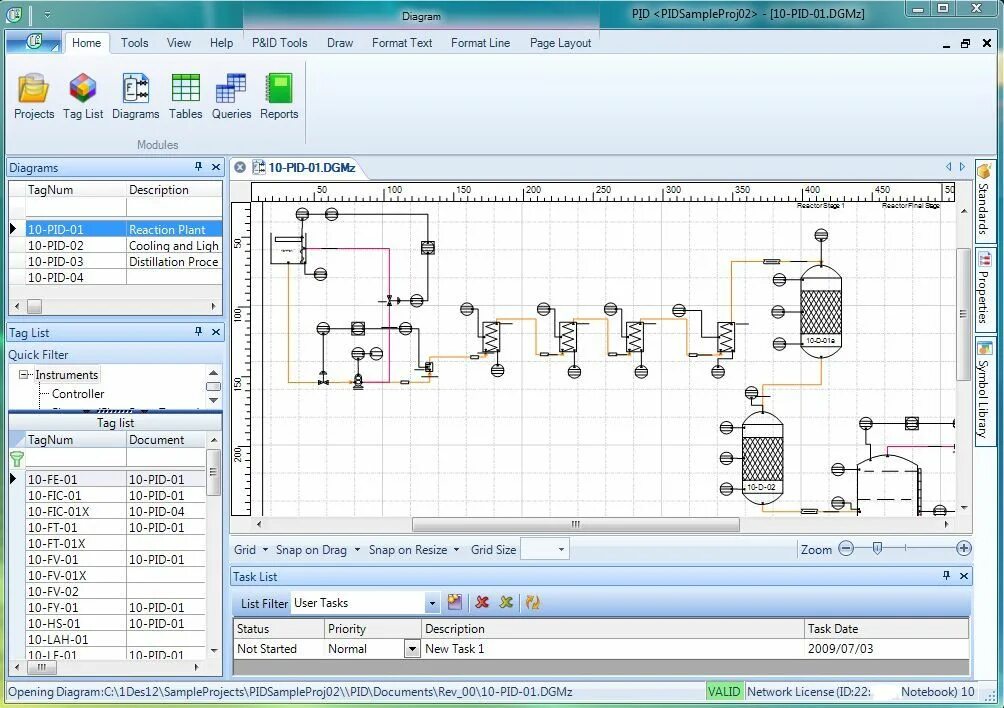Click the red delete task icon
This screenshot has width=1004, height=708.
point(482,602)
